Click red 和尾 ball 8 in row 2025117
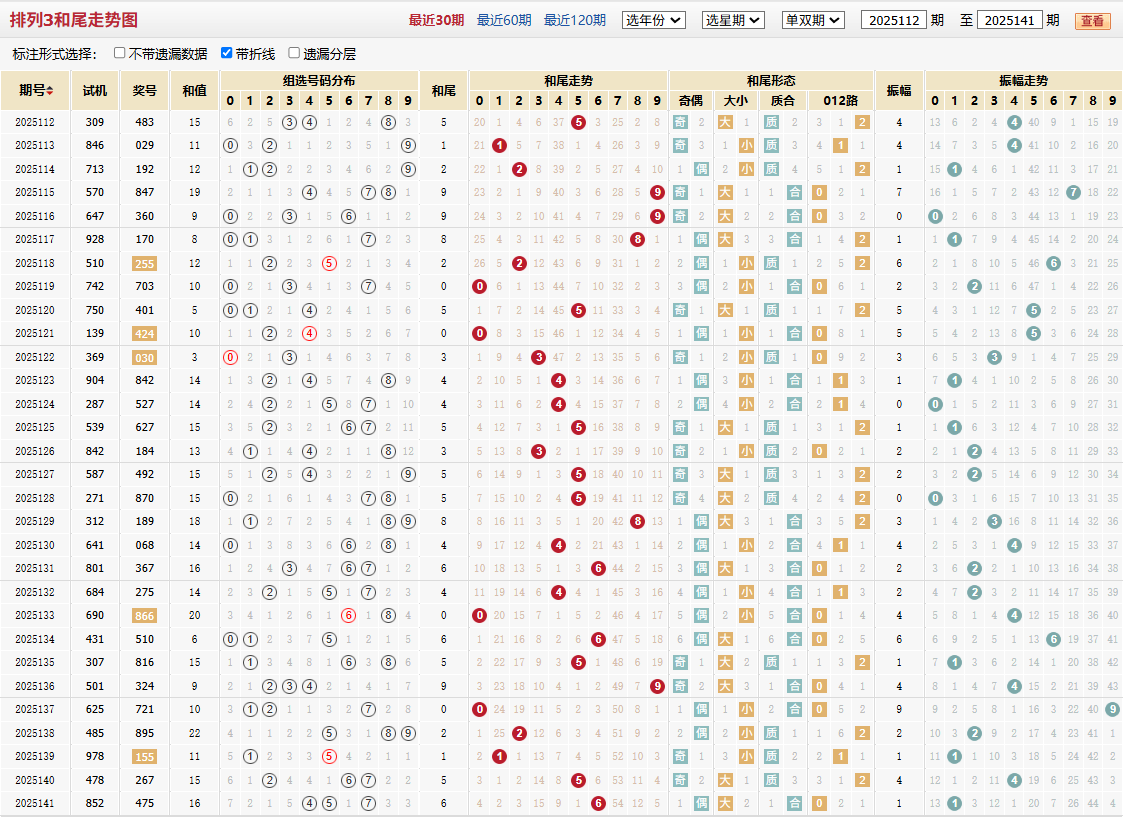The width and height of the screenshot is (1123, 817). 637,240
